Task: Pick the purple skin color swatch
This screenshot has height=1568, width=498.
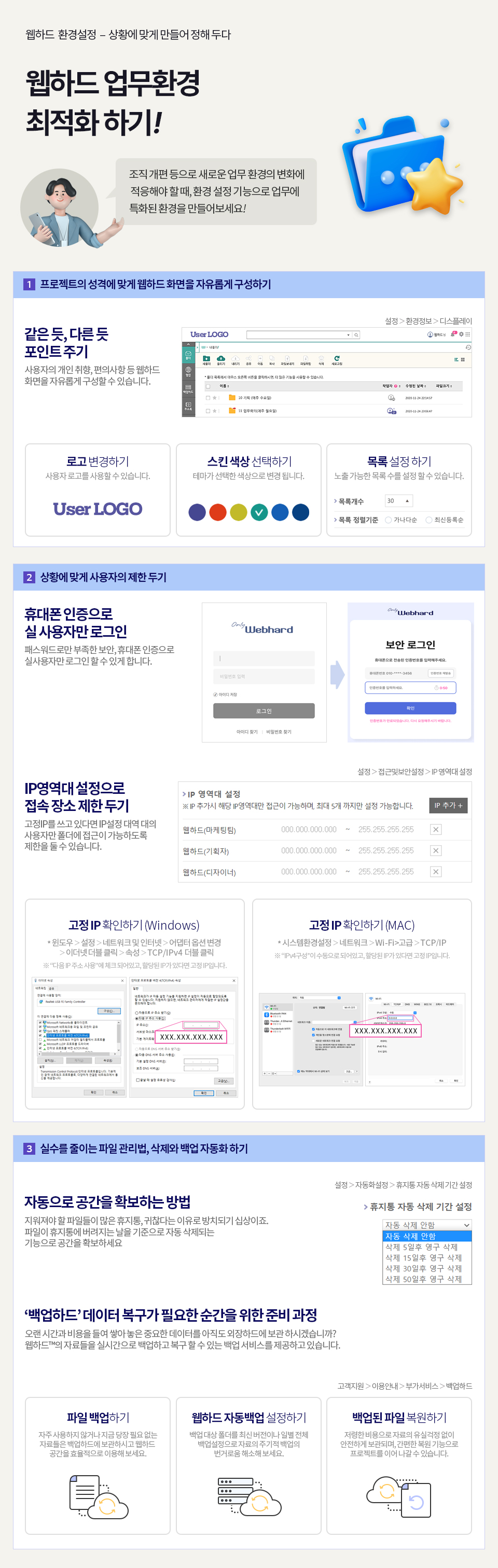Action: (x=197, y=512)
